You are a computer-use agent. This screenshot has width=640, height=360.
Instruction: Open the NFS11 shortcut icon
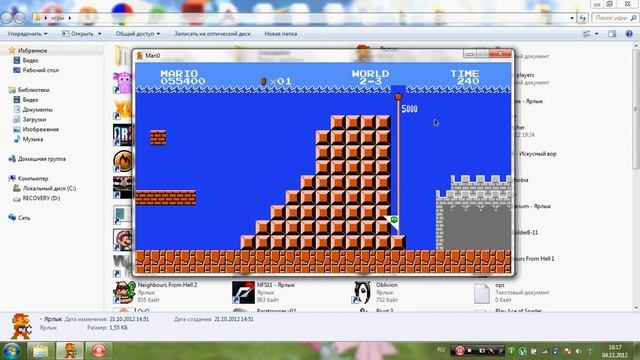[x=243, y=292]
